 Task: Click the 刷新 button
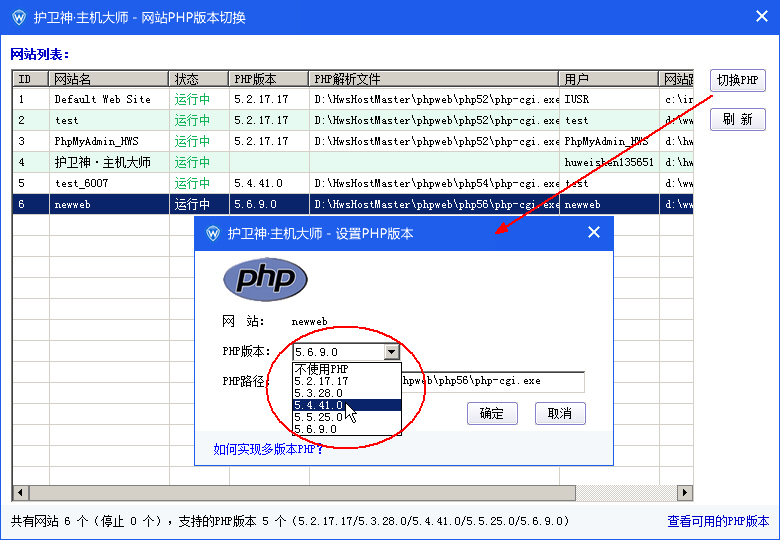(738, 120)
